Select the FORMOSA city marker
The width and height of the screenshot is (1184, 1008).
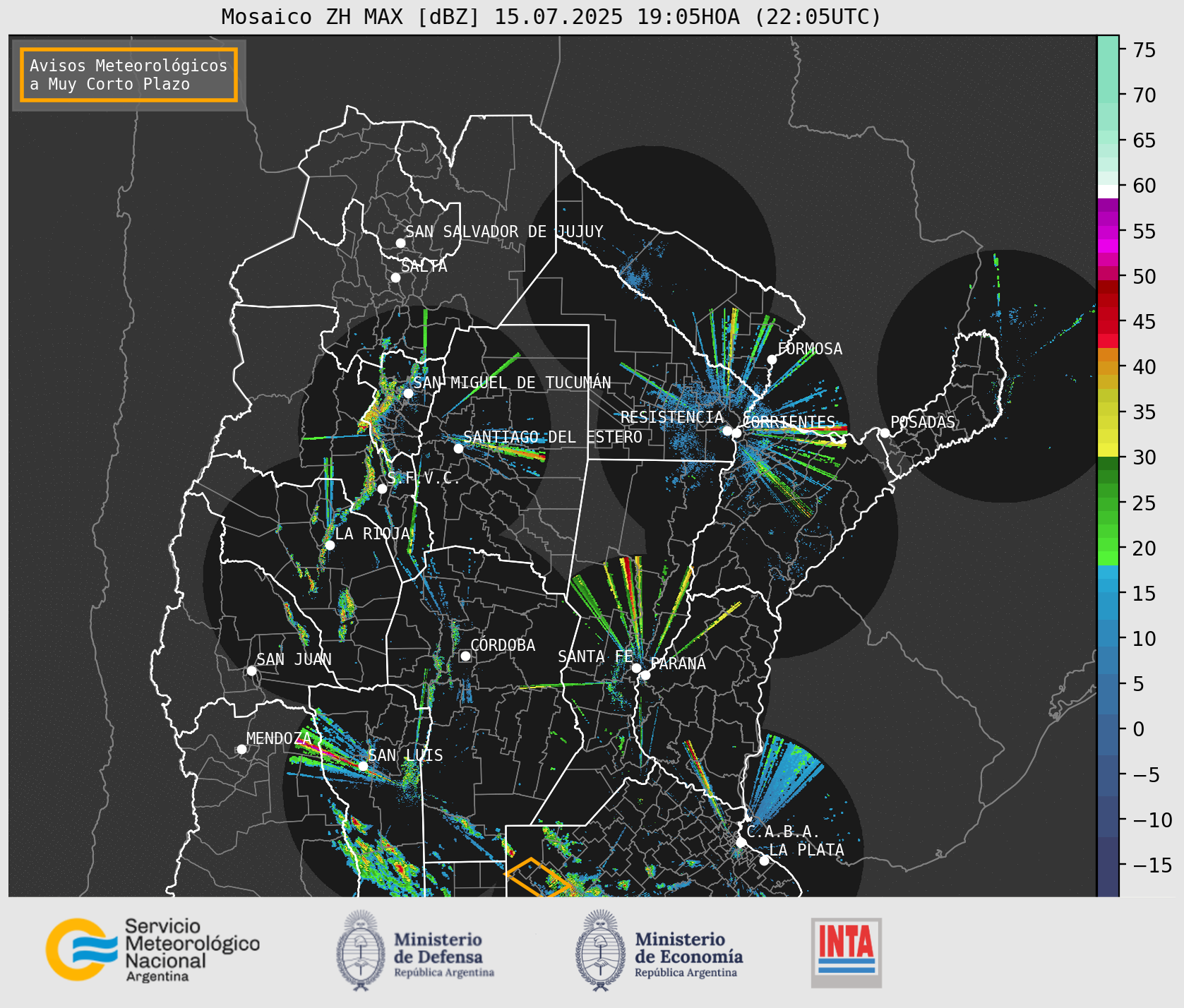(772, 359)
